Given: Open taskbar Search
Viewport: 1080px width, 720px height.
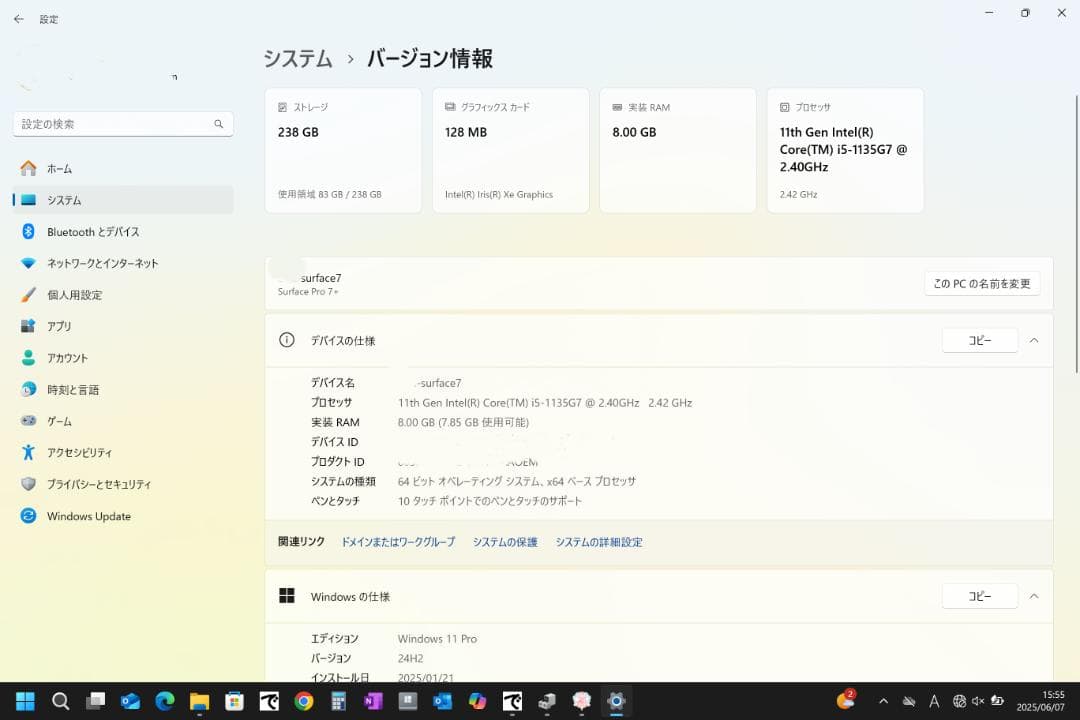Looking at the screenshot, I should pos(61,701).
